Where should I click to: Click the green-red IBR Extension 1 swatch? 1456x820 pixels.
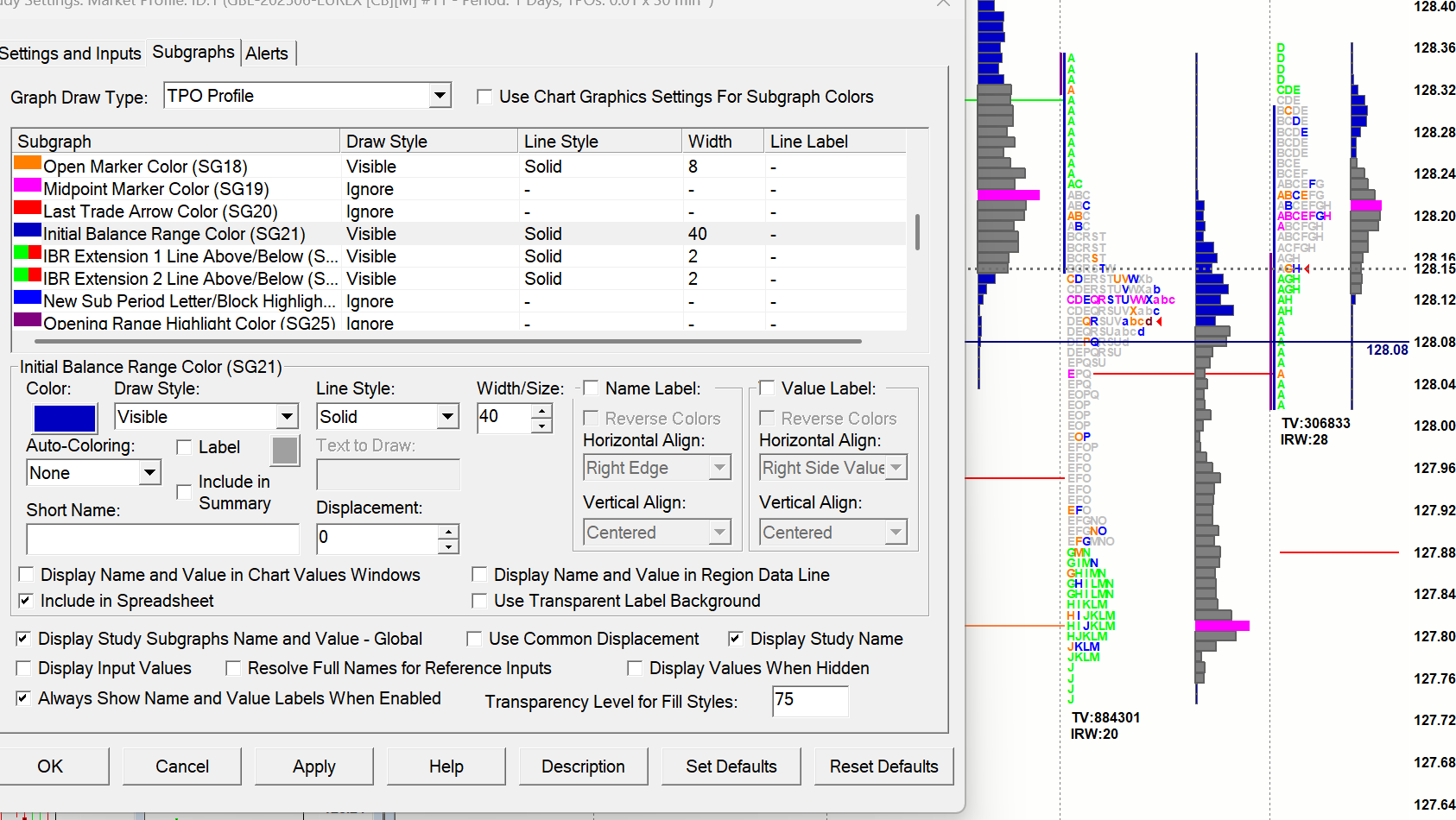28,253
